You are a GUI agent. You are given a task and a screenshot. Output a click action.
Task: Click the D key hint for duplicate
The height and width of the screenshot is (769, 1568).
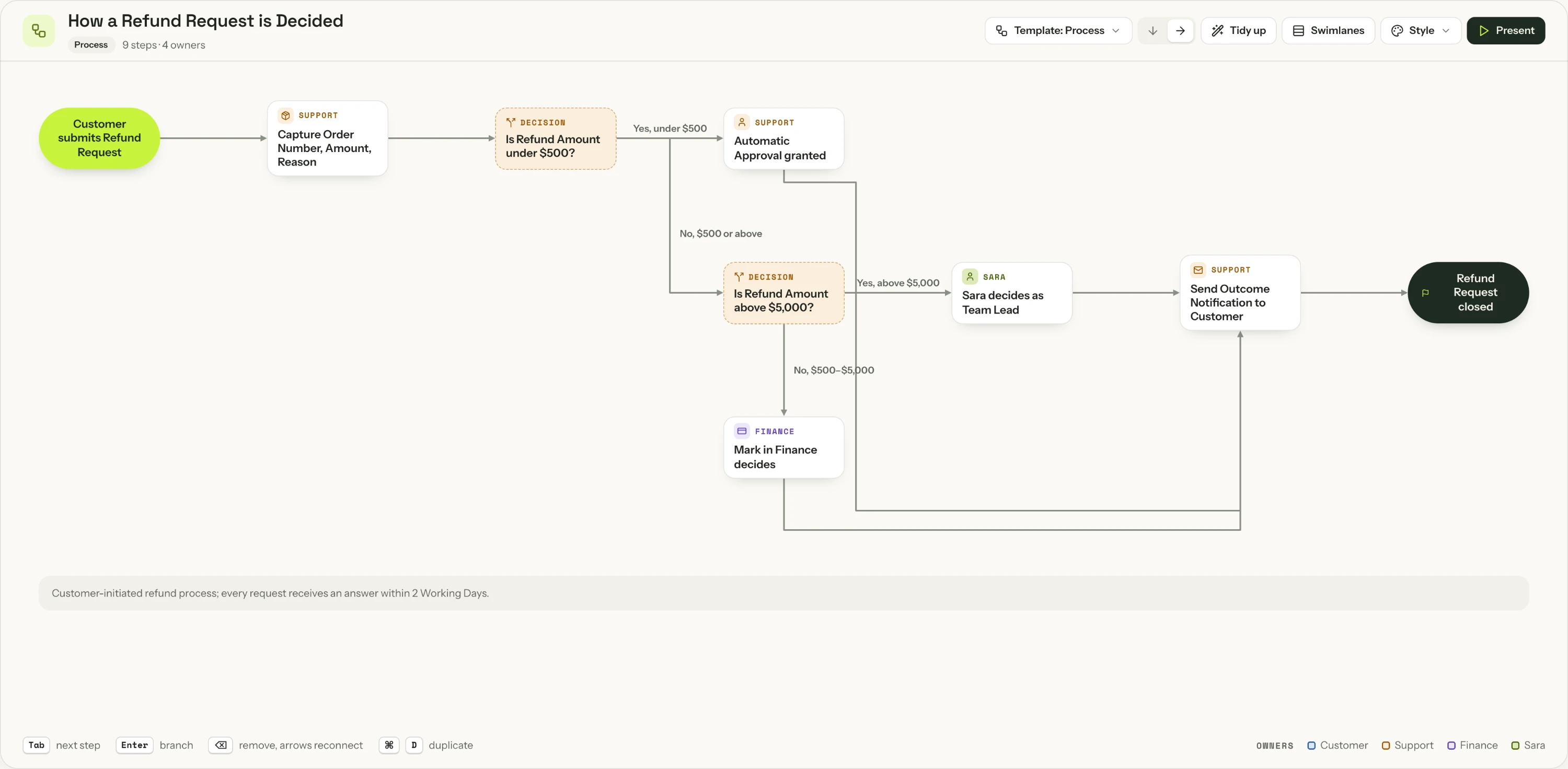pos(414,745)
